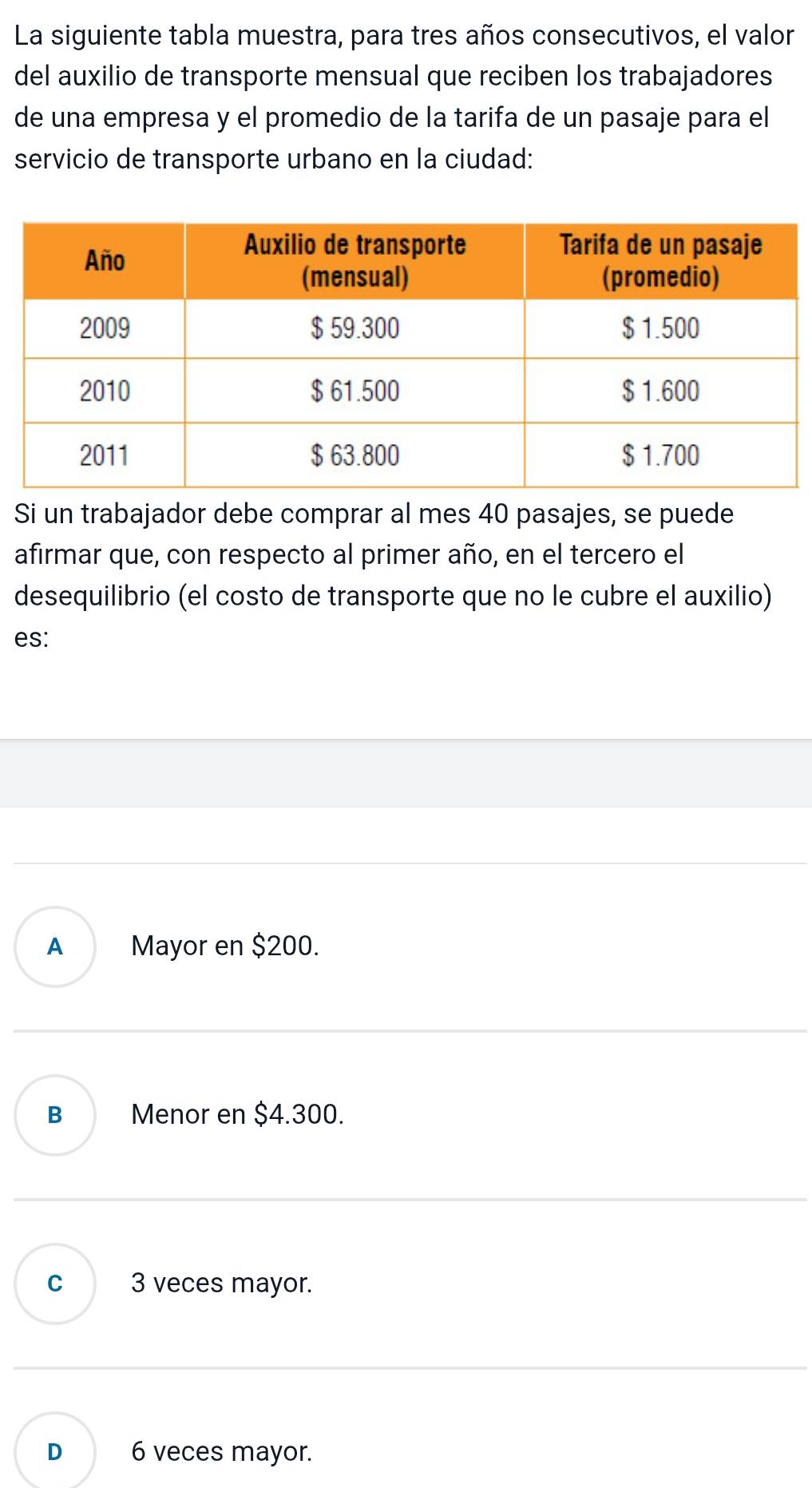Click the "Auxilio de transporte (mensual)" header
Image resolution: width=812 pixels, height=1488 pixels.
355,261
